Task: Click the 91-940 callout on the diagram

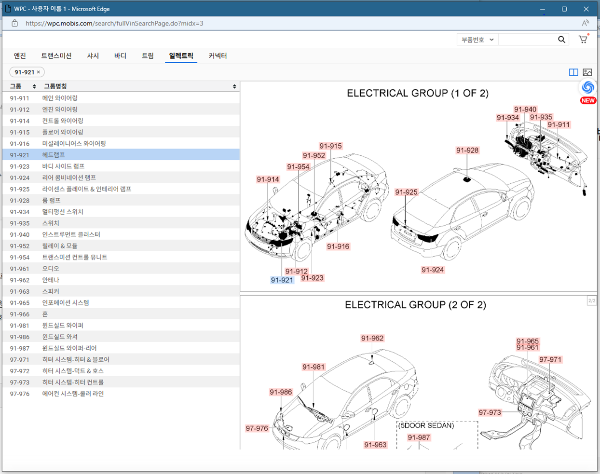Action: click(525, 109)
